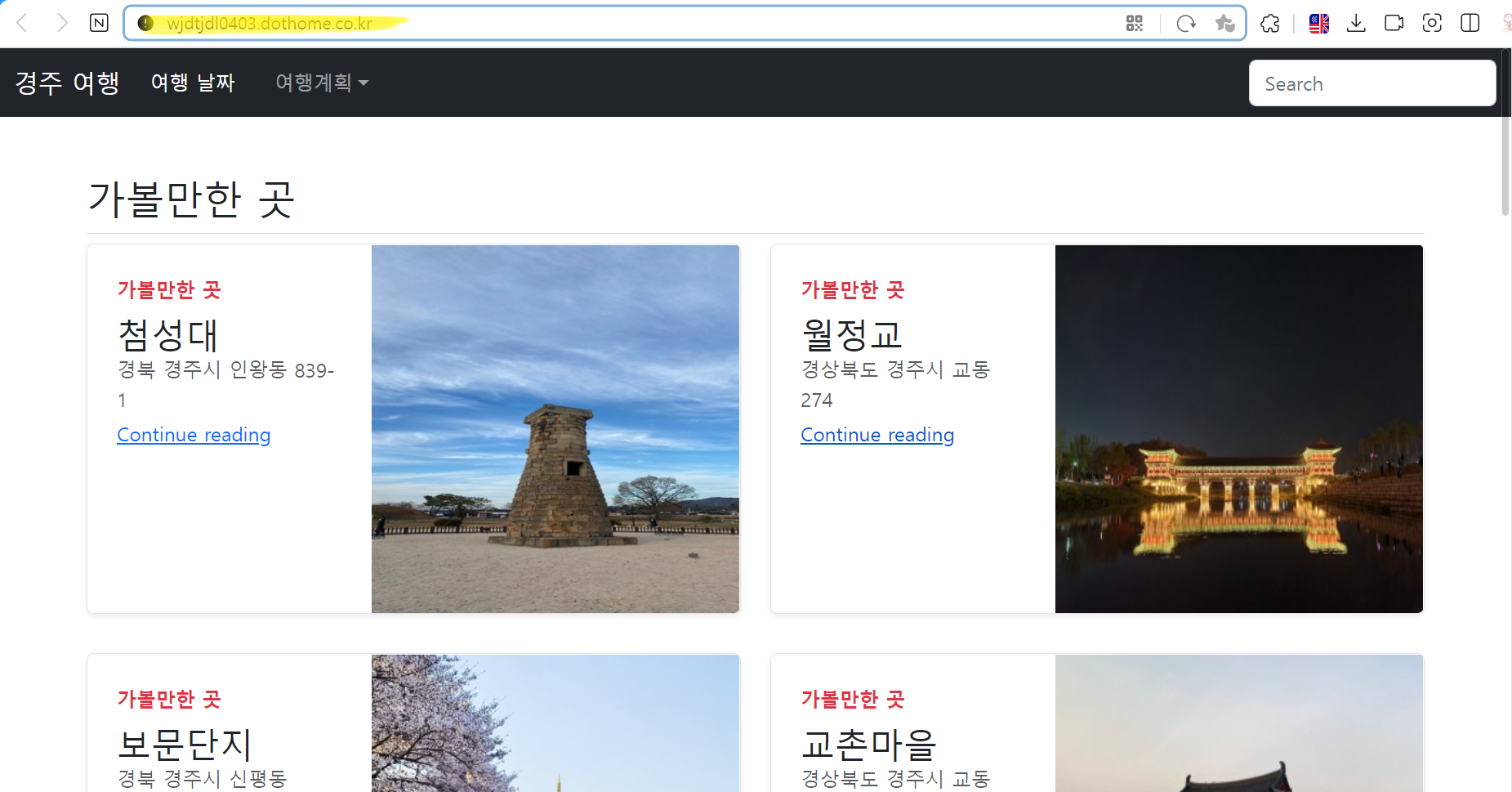1512x792 pixels.
Task: Click address text 경북 경주시 인왕동 839-1
Action: [x=226, y=385]
